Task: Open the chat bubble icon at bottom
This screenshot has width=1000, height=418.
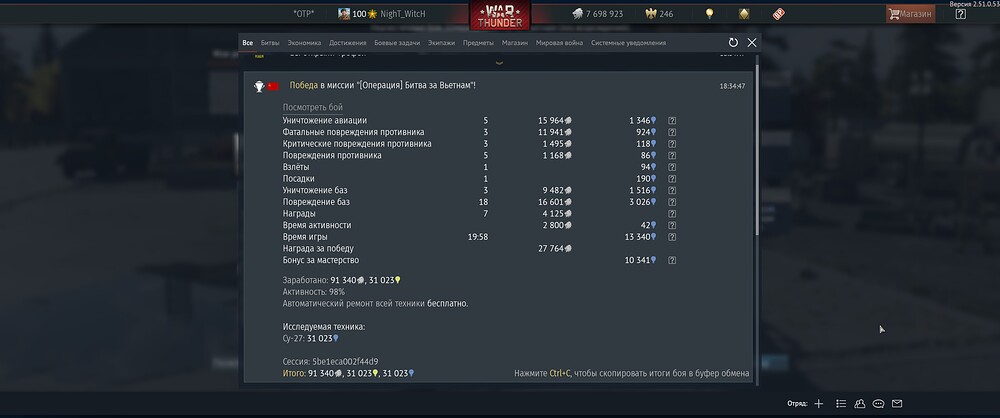Action: (878, 403)
